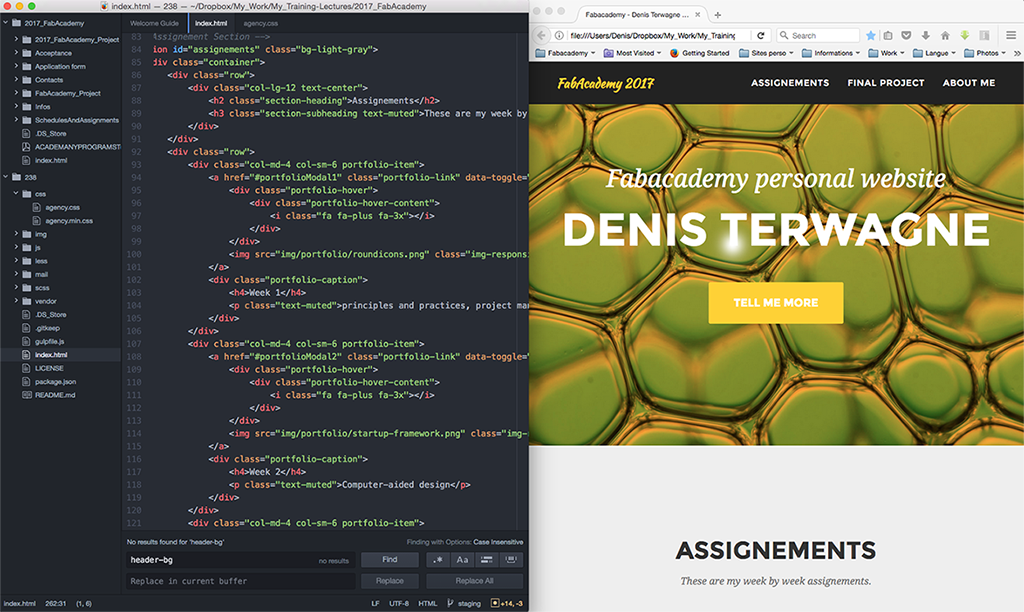This screenshot has width=1024, height=612.
Task: Open package.json in tree view
Action: tap(55, 381)
